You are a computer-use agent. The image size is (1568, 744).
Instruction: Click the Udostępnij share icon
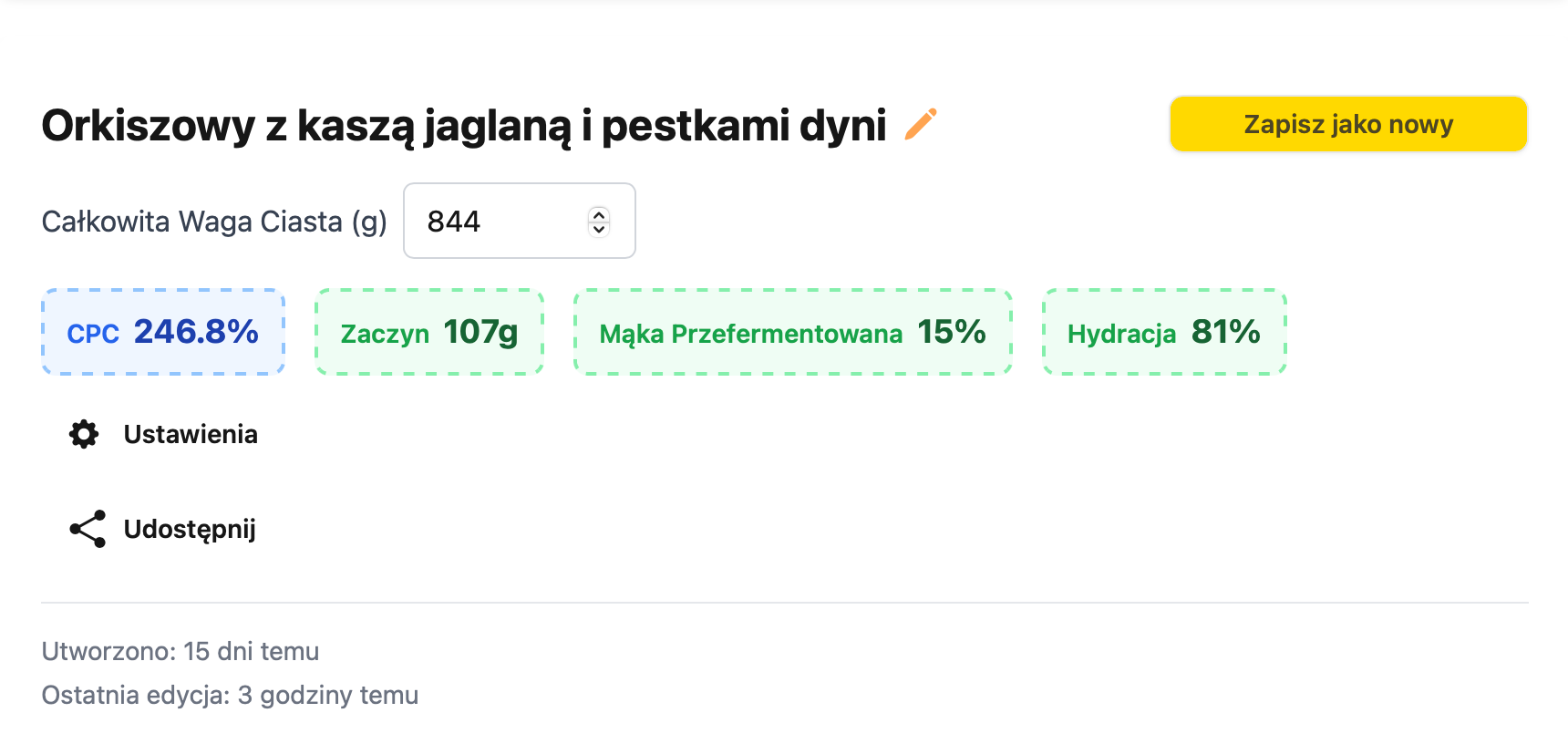click(88, 529)
